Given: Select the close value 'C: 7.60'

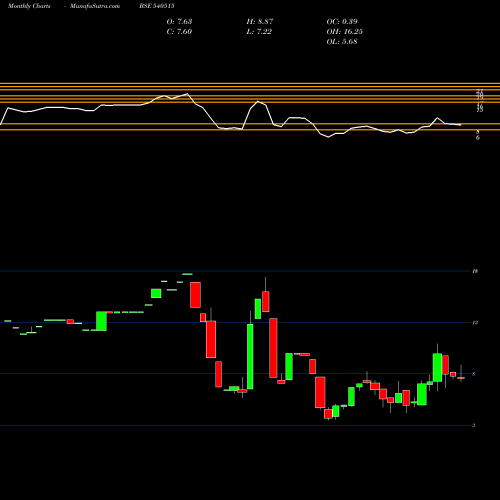Looking at the screenshot, I should [179, 32].
